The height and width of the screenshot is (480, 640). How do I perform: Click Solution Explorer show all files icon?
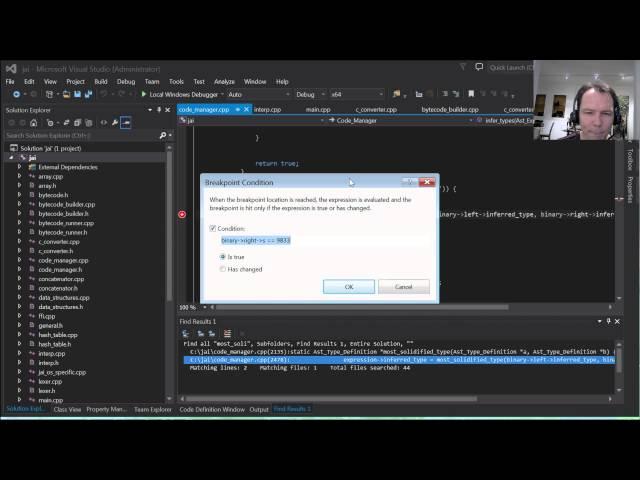(89, 122)
